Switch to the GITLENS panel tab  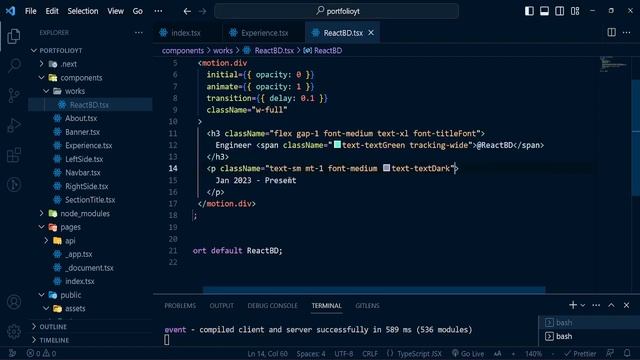coord(367,306)
